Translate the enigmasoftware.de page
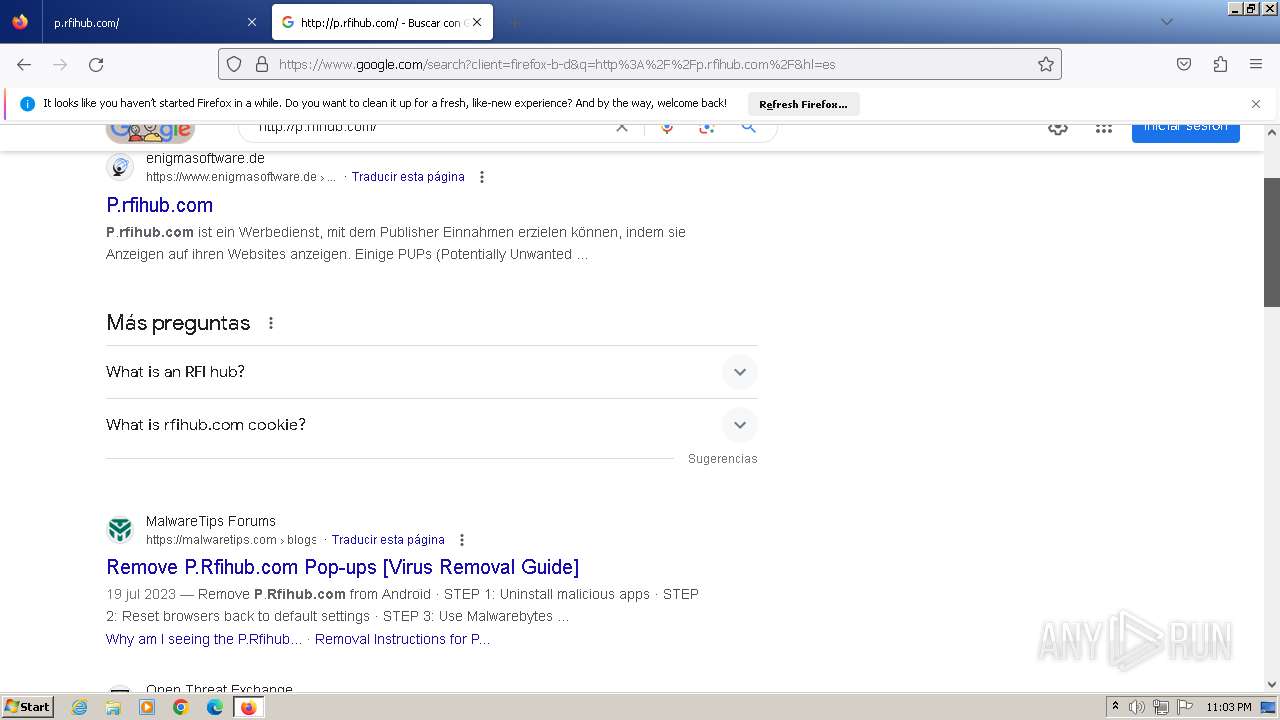Viewport: 1280px width, 720px height. pyautogui.click(x=408, y=177)
